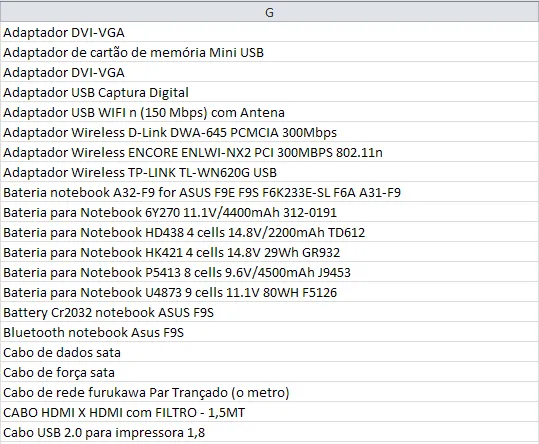Select Adaptador Wireless D-Link DWA-645 cell
539x444 pixels.
coord(270,132)
